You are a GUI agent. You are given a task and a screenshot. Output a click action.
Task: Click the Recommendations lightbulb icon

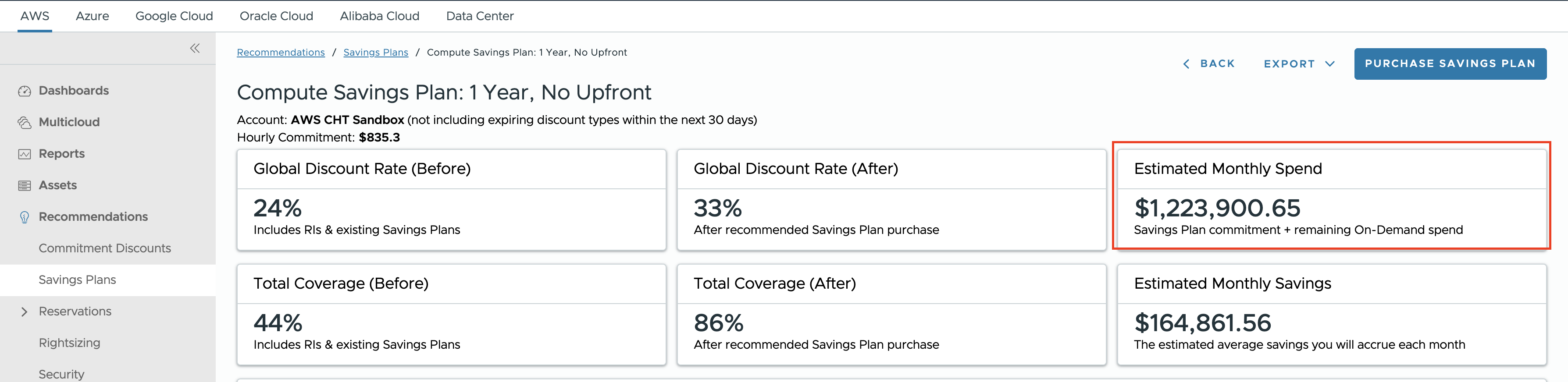tap(25, 217)
